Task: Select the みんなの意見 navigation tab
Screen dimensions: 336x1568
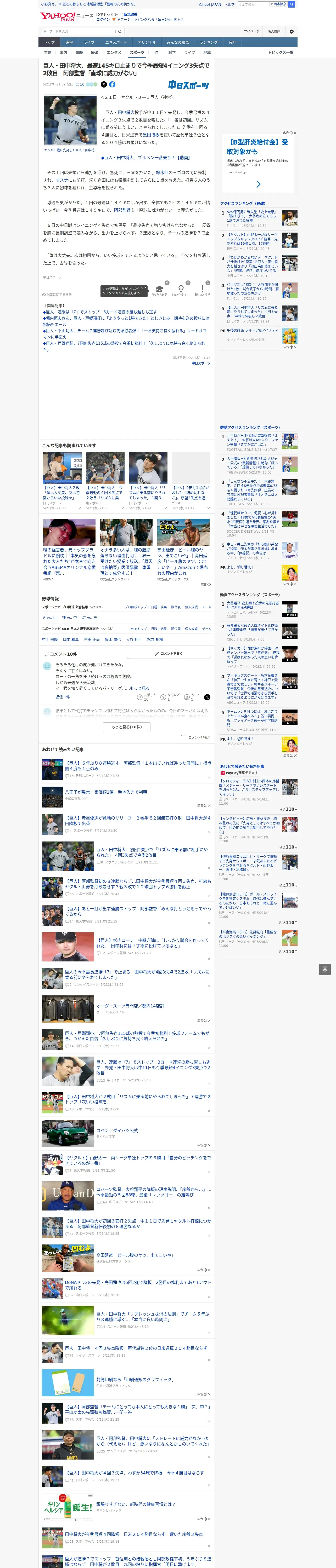Action: tap(177, 43)
